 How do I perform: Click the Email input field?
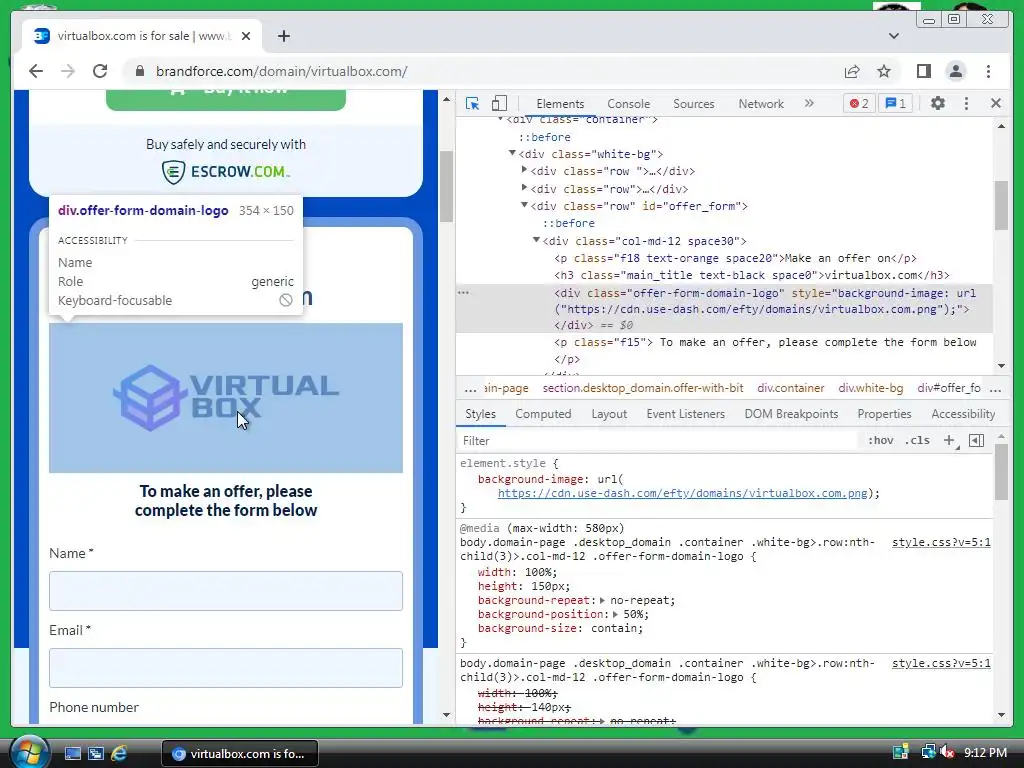(x=226, y=668)
